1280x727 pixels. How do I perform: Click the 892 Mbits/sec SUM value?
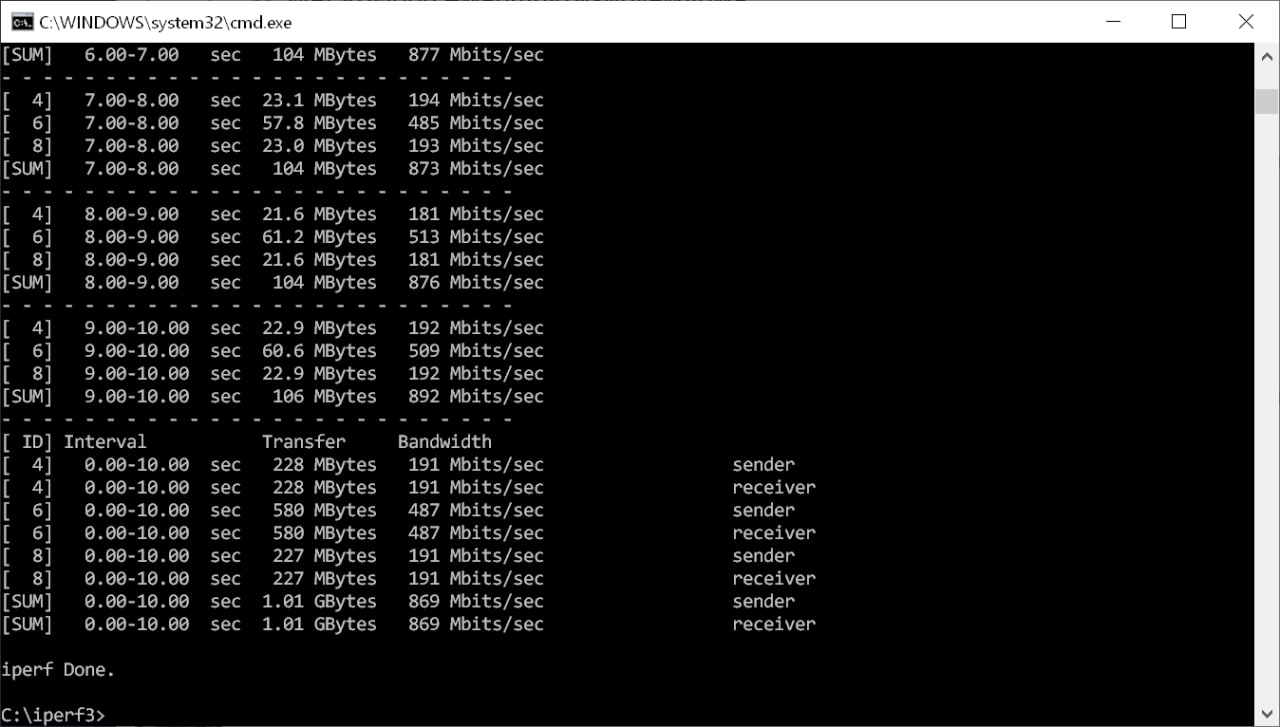pyautogui.click(x=476, y=396)
